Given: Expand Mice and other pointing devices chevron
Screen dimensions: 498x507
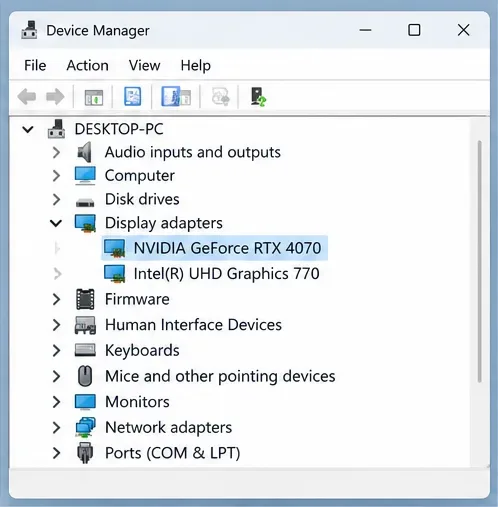Looking at the screenshot, I should (56, 376).
